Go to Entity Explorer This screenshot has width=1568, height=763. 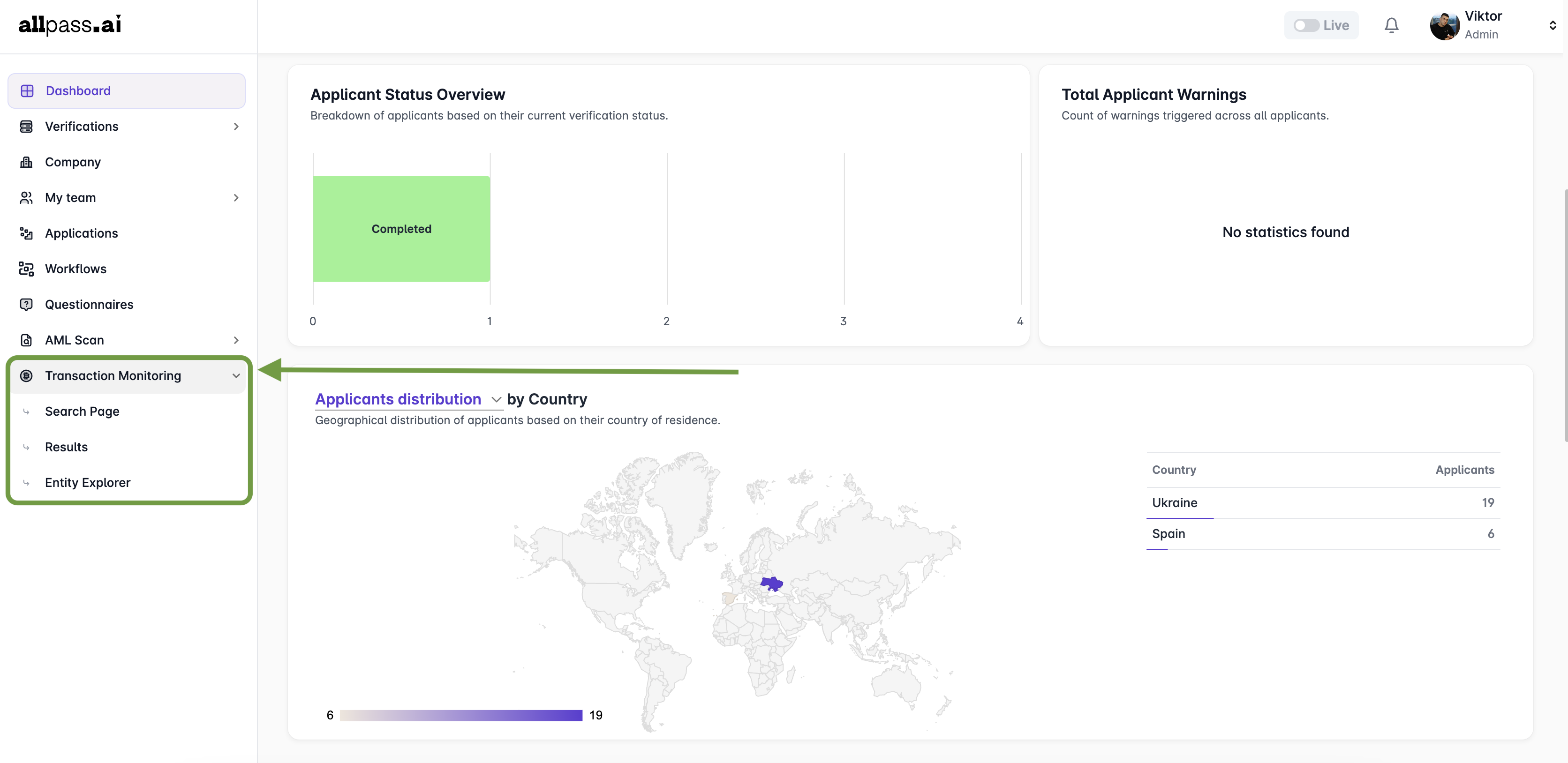point(88,483)
